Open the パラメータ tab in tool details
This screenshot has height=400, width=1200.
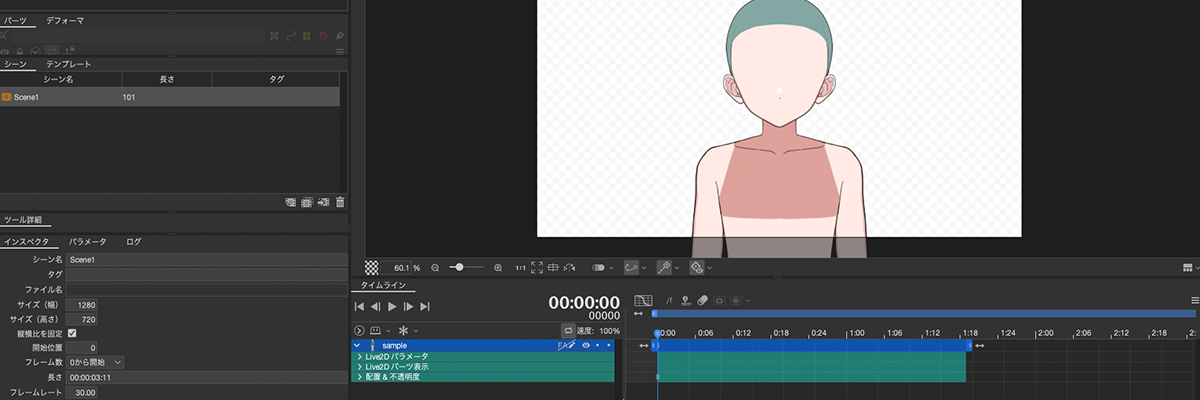tap(87, 242)
